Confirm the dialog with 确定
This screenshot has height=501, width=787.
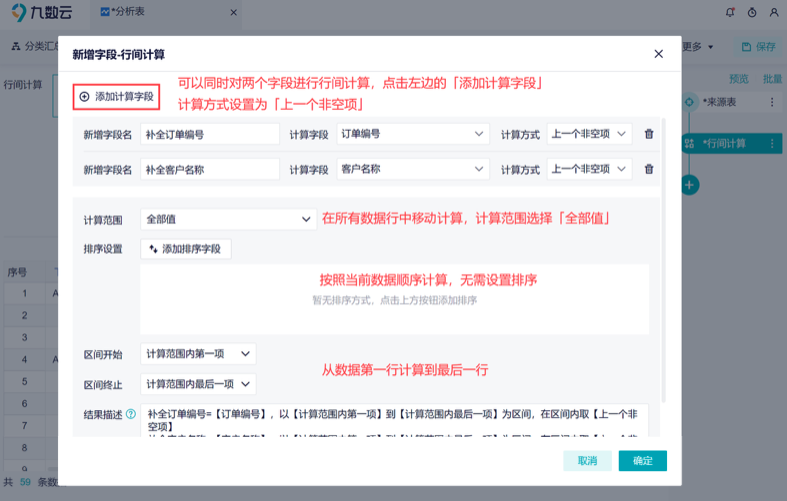pyautogui.click(x=642, y=461)
